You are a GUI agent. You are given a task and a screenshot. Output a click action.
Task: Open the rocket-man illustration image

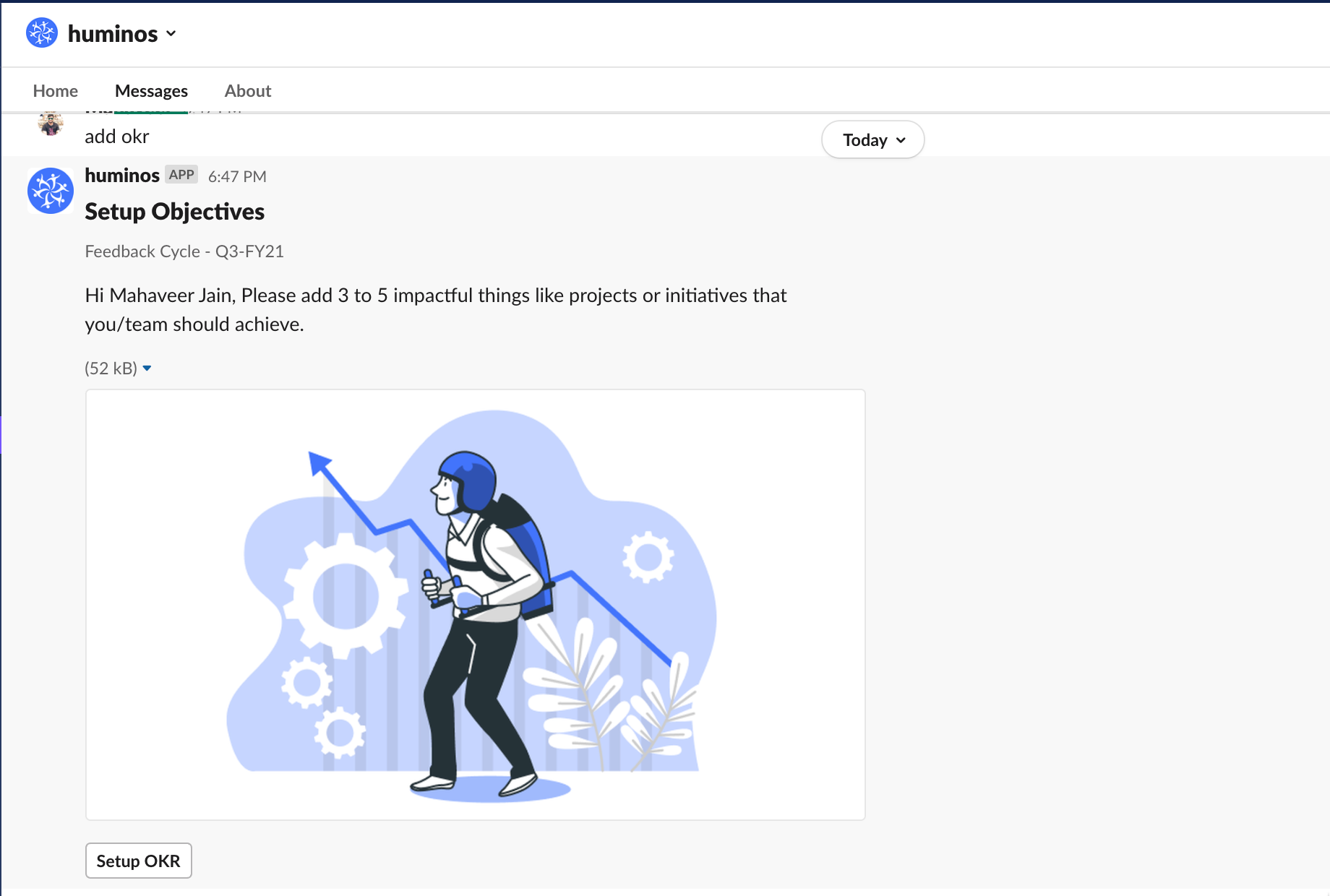pos(476,605)
